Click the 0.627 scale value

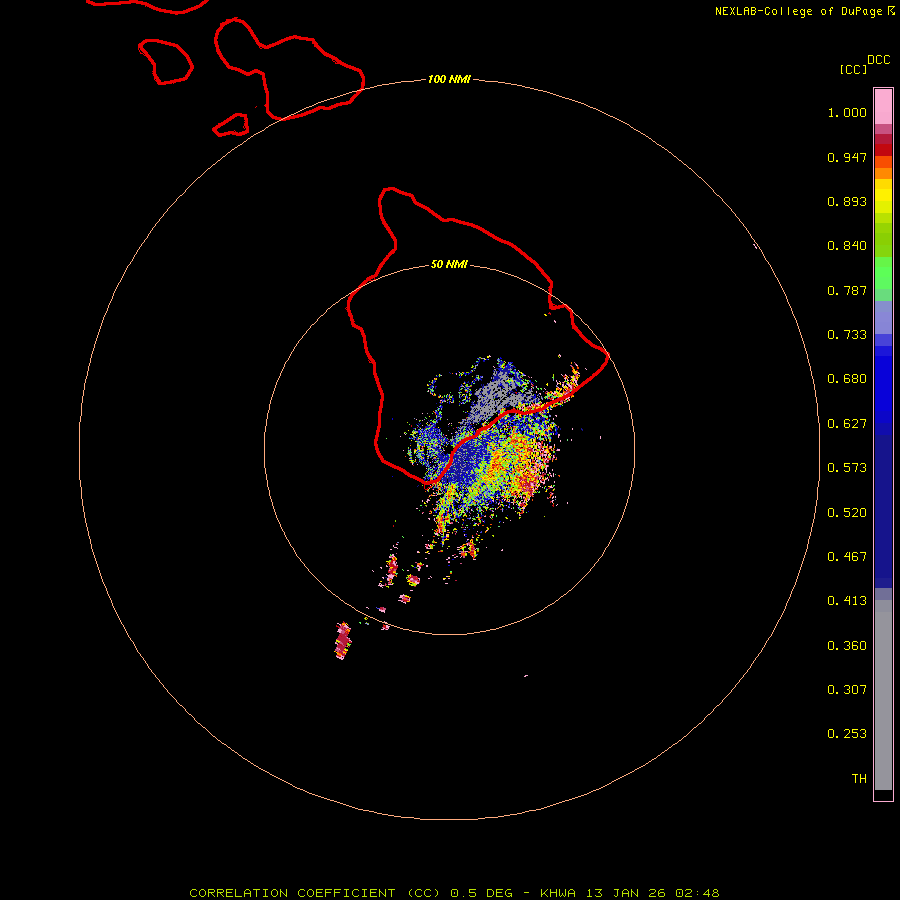tap(847, 424)
